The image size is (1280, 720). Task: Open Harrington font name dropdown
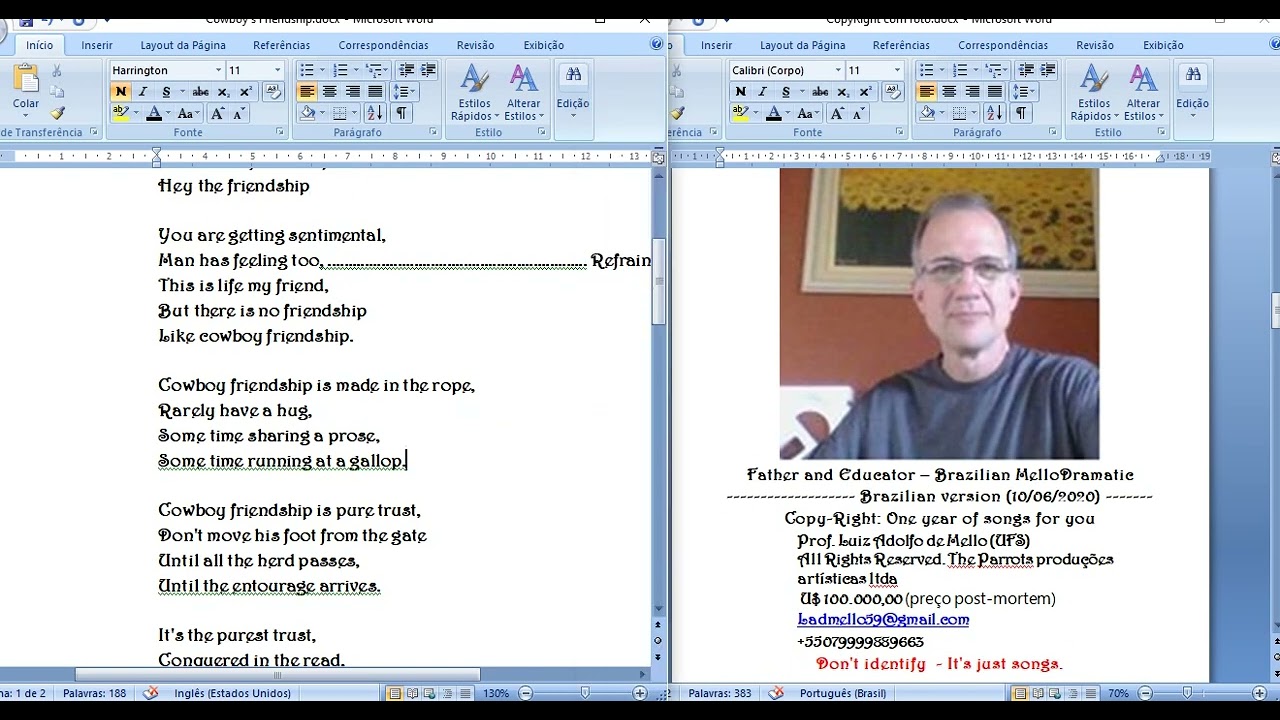tap(218, 70)
